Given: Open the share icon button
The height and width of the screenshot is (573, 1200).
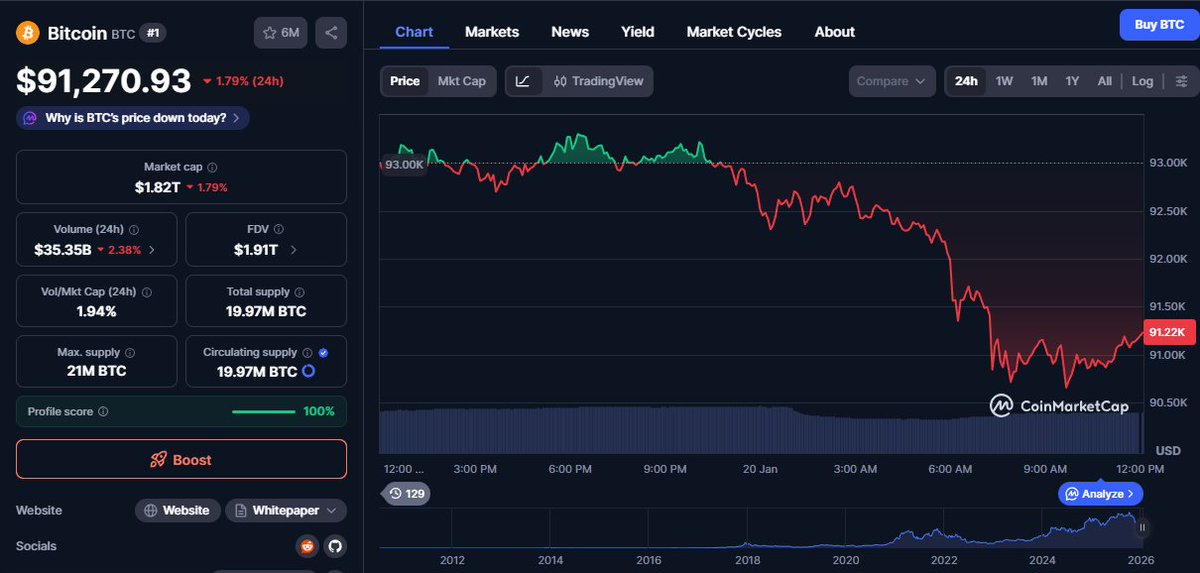Looking at the screenshot, I should [331, 33].
